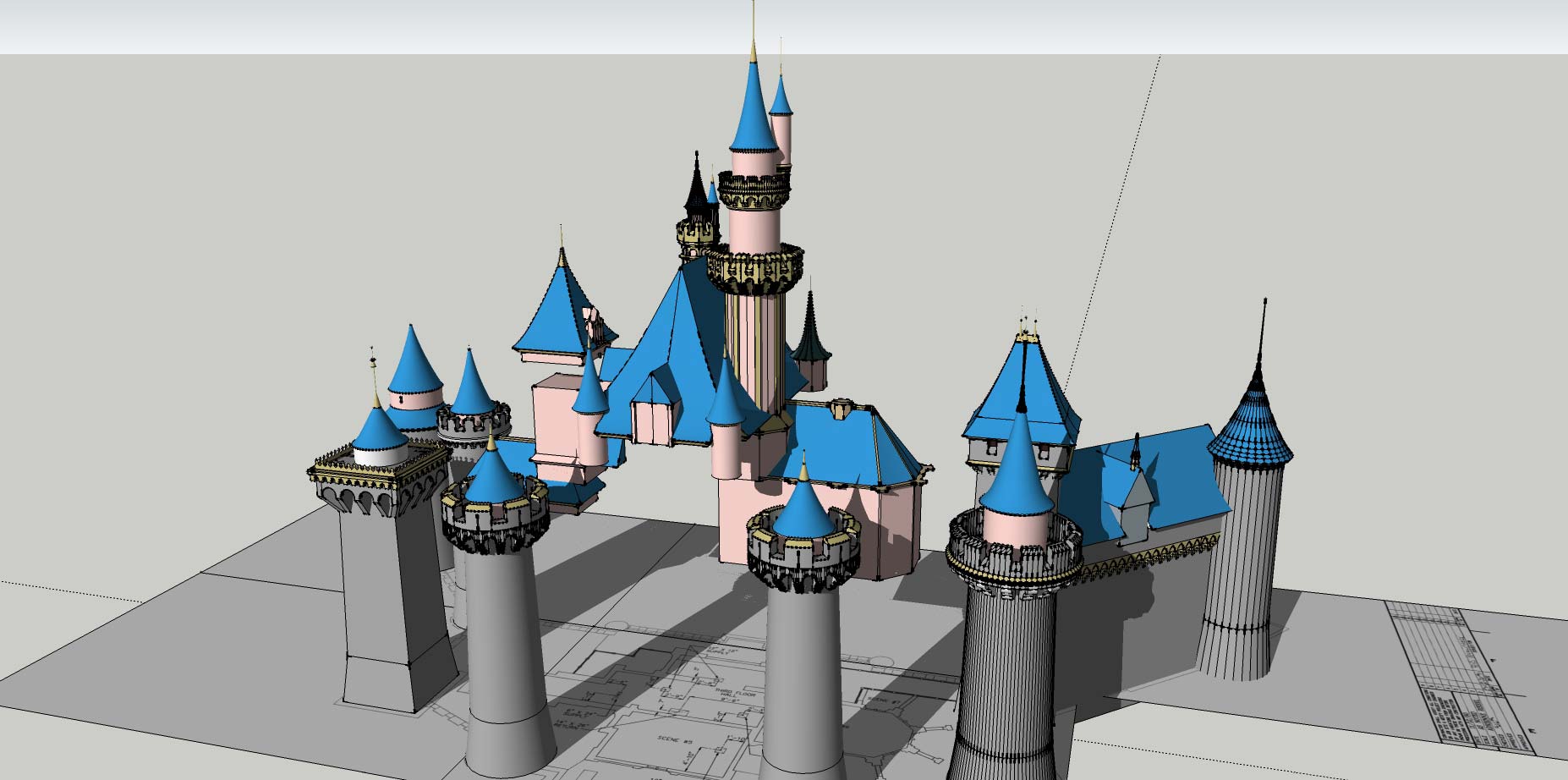Select the tallest tower's blue cone roof
This screenshot has height=780, width=1568.
point(753,106)
